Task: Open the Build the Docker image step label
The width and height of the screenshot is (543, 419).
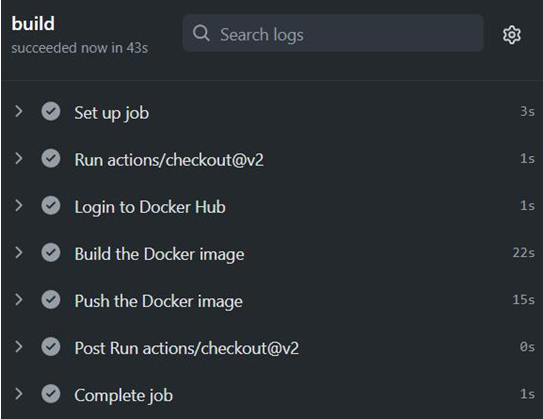Action: [x=159, y=255]
